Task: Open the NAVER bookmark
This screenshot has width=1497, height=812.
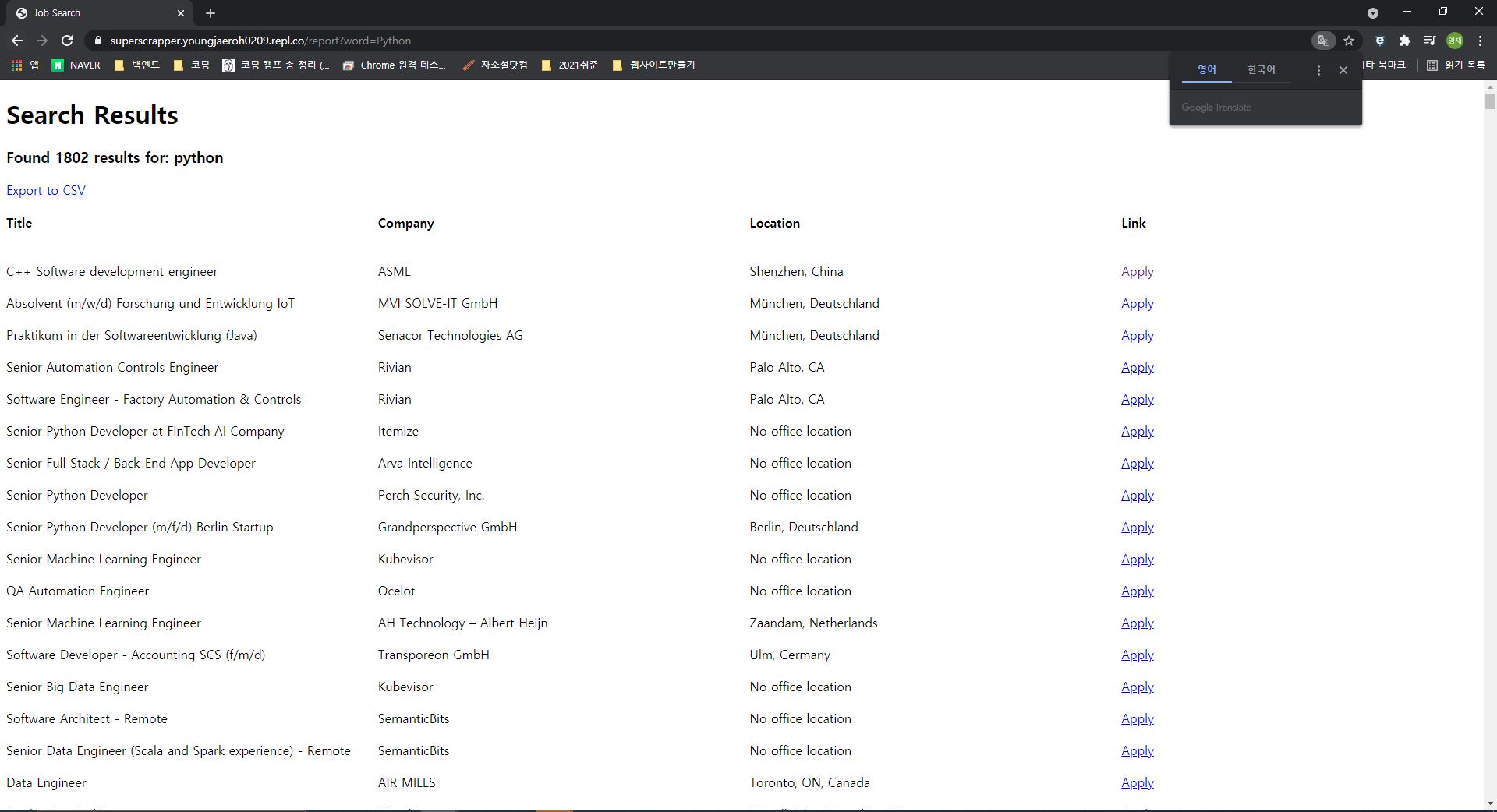Action: pos(76,65)
